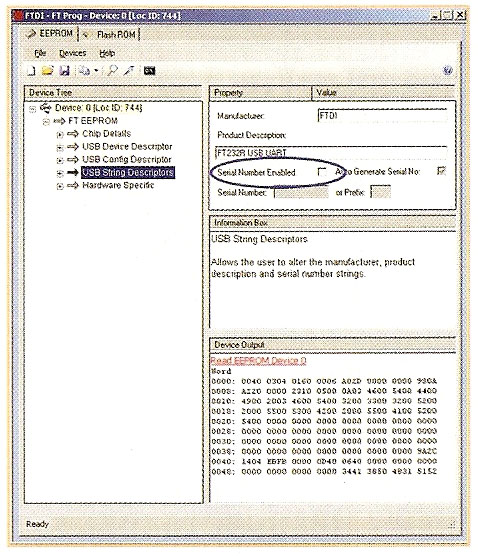Select the USB Config Descriptor tree item
The height and width of the screenshot is (556, 478).
pos(127,160)
